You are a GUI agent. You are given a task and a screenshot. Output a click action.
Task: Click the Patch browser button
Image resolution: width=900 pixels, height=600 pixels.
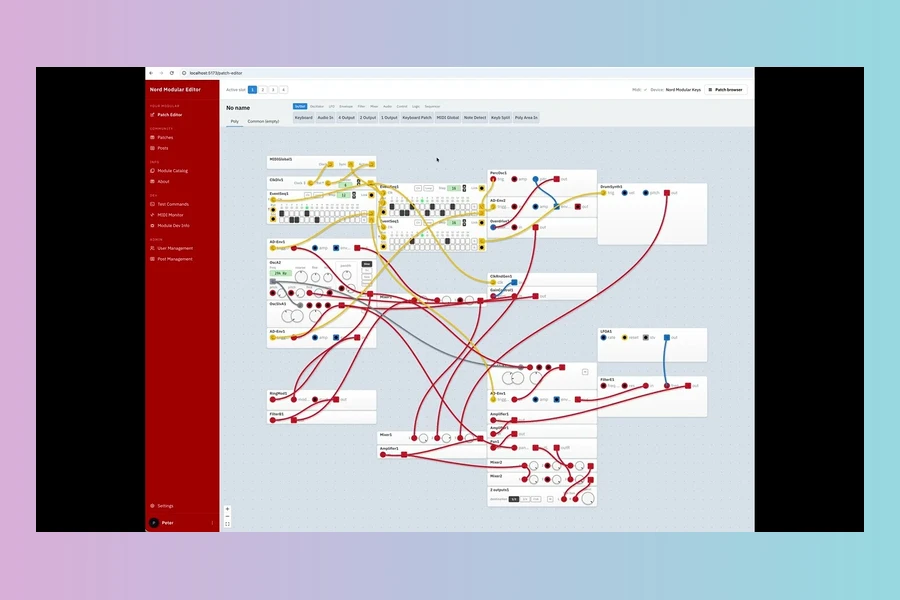tap(725, 90)
